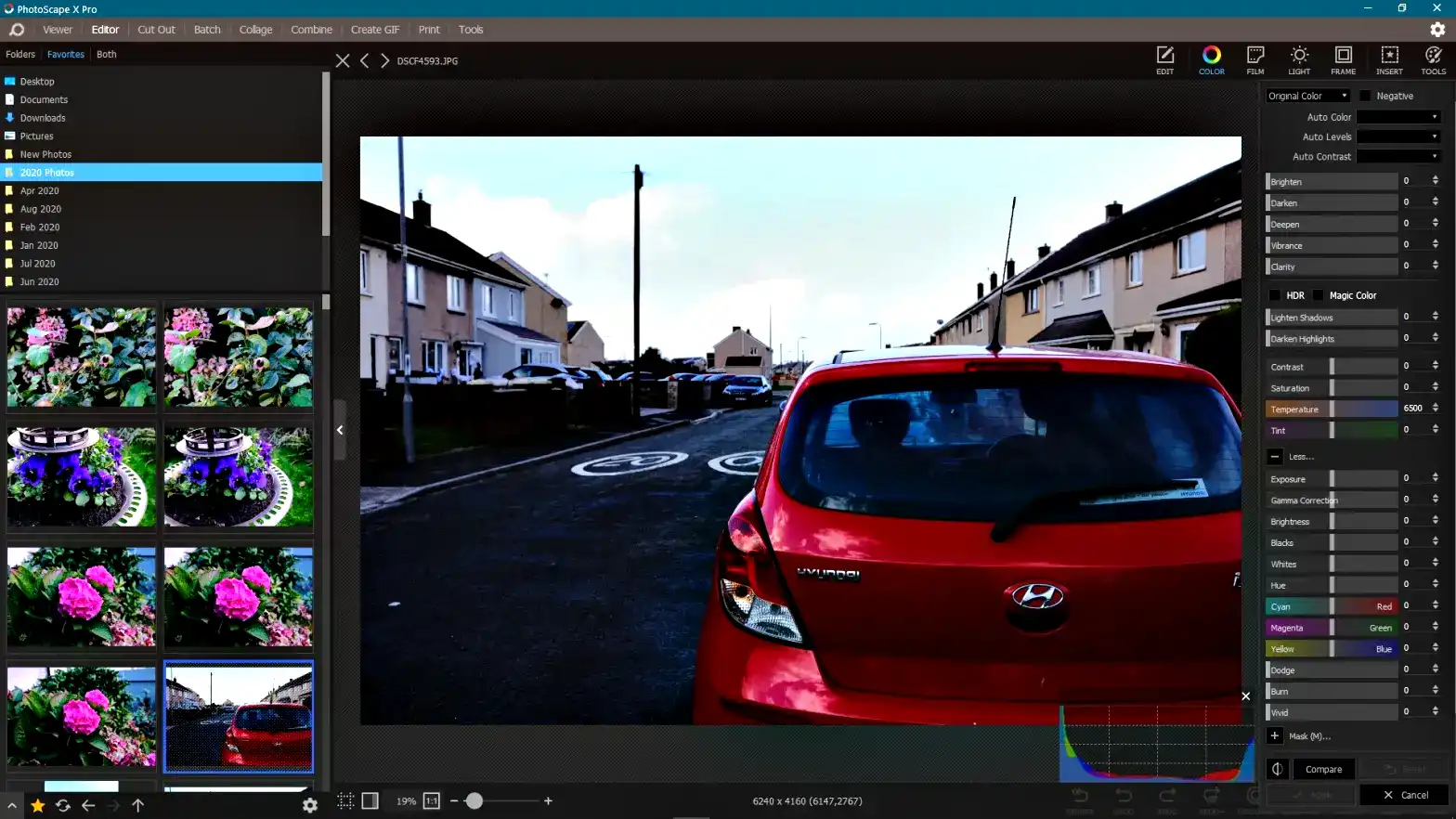The width and height of the screenshot is (1456, 819).
Task: Add a mask with the plus icon
Action: tap(1275, 735)
